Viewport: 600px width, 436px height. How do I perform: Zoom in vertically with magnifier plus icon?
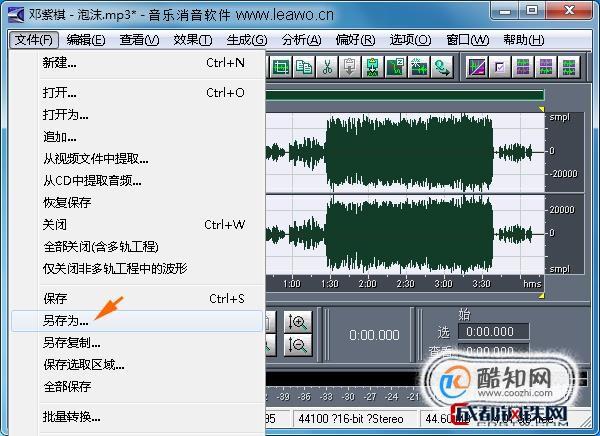point(297,322)
